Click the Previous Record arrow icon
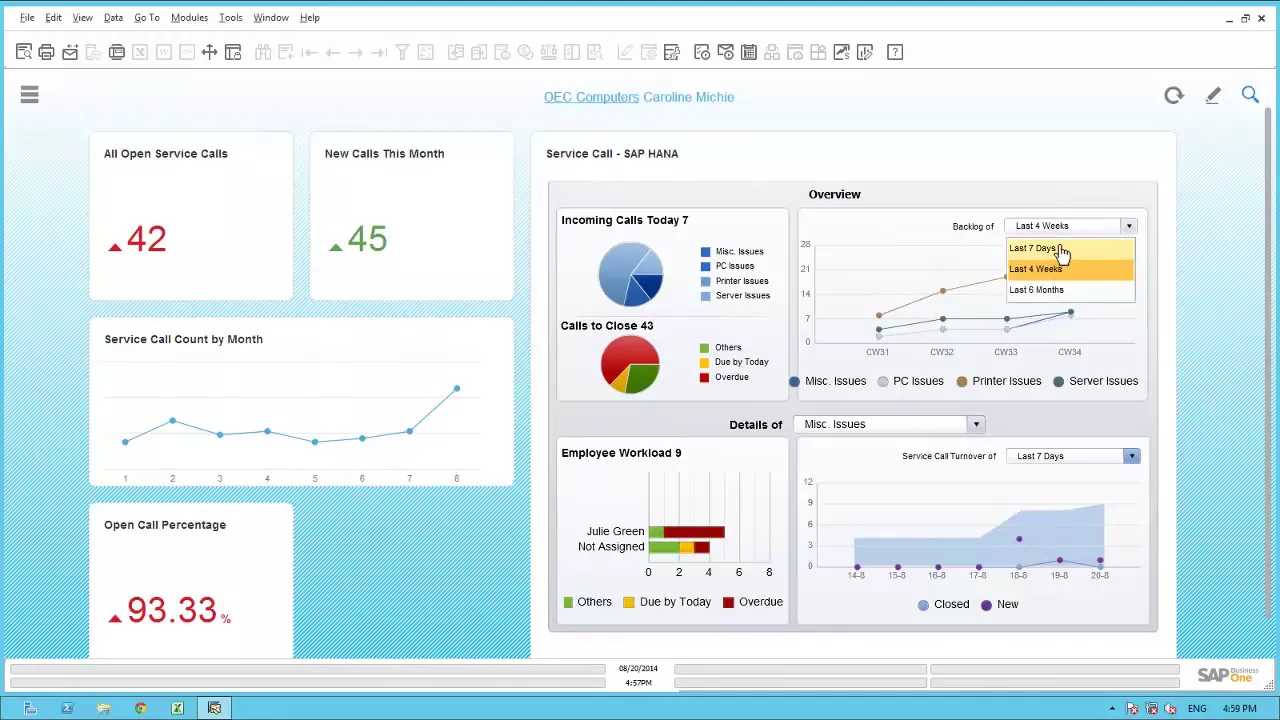Image resolution: width=1280 pixels, height=720 pixels. click(332, 52)
